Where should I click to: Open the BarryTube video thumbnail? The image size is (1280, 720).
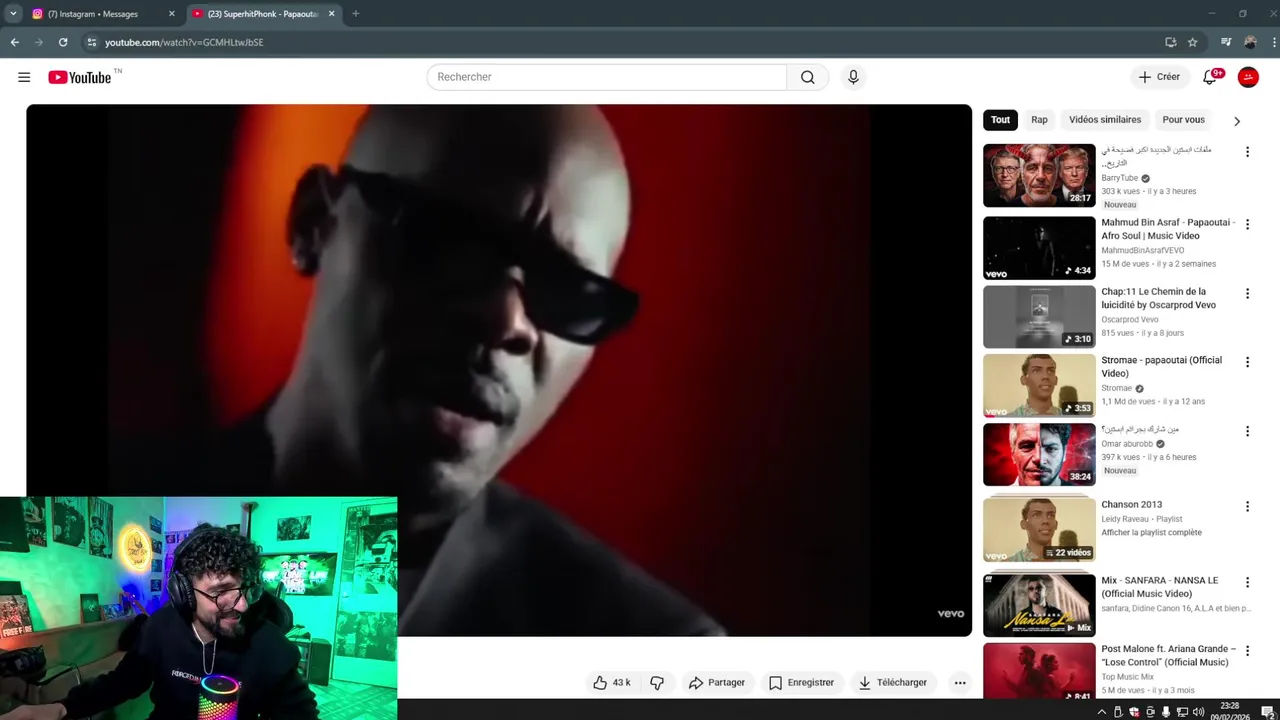point(1039,176)
